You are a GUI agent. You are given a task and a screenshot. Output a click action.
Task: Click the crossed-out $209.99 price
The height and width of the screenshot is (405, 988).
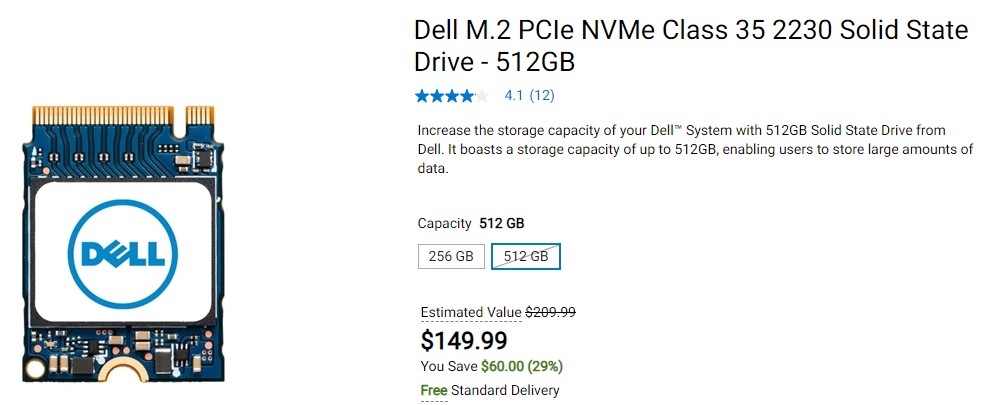[x=551, y=312]
